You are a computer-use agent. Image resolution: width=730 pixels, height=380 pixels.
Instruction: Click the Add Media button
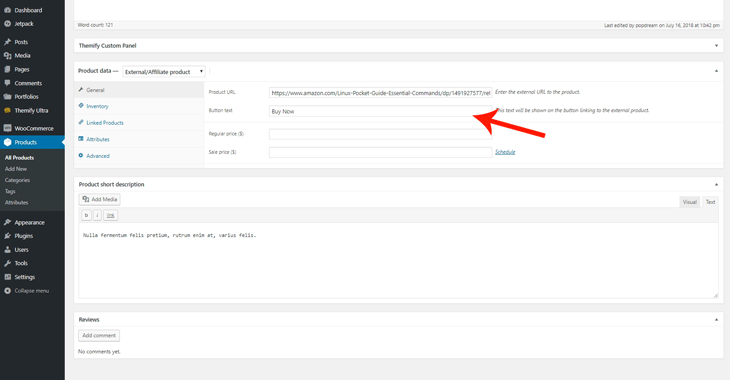100,199
